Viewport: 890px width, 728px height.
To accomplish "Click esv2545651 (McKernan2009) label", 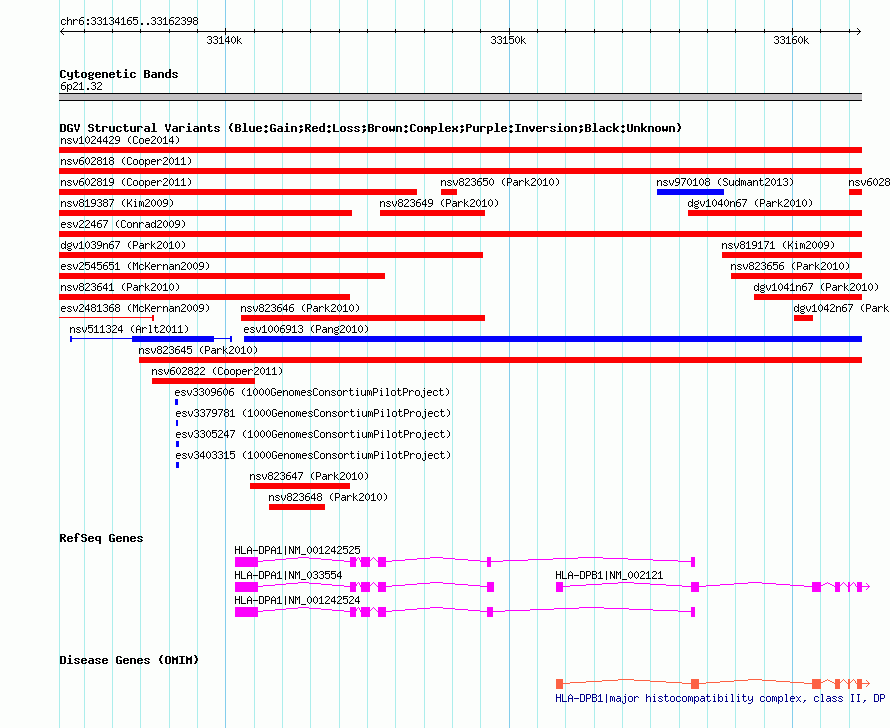I will point(135,266).
